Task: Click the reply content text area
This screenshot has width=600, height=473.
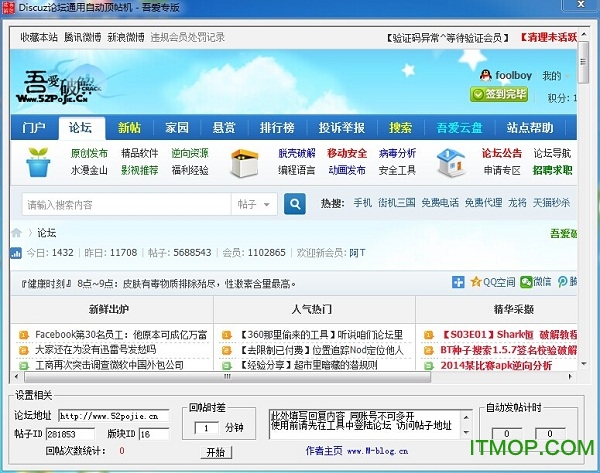Action: point(365,424)
